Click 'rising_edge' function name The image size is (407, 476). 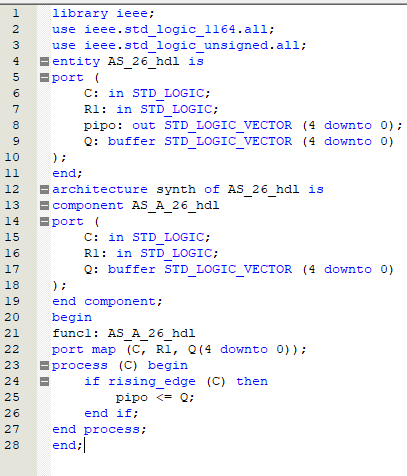(x=152, y=382)
